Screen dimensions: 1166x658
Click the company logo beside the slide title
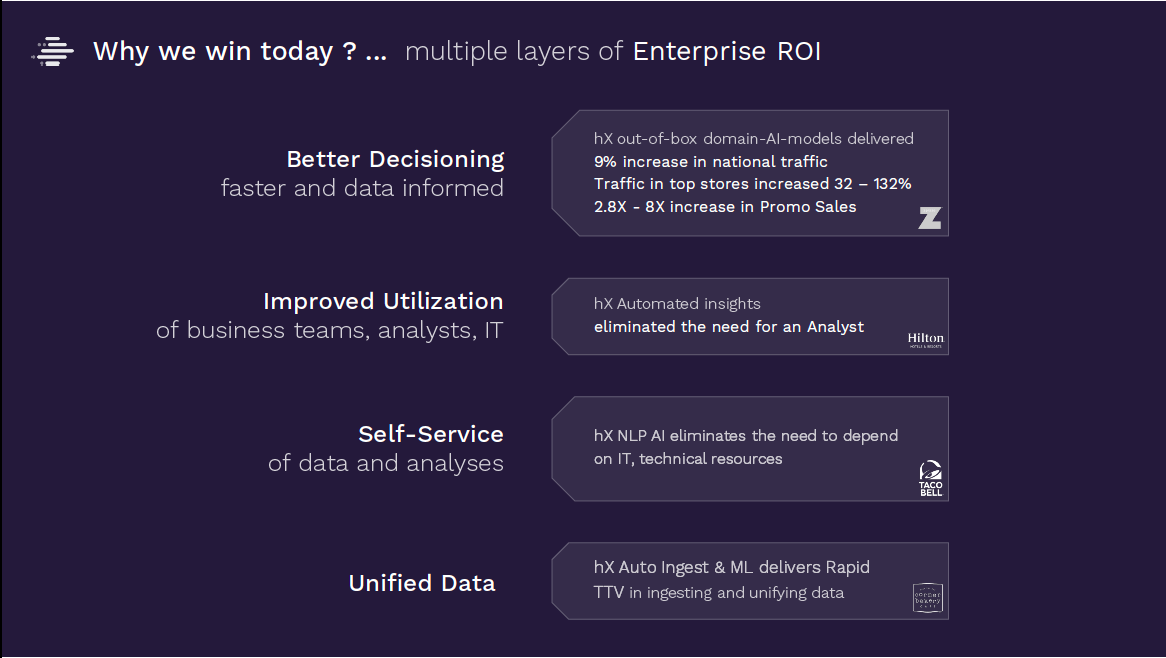[53, 51]
